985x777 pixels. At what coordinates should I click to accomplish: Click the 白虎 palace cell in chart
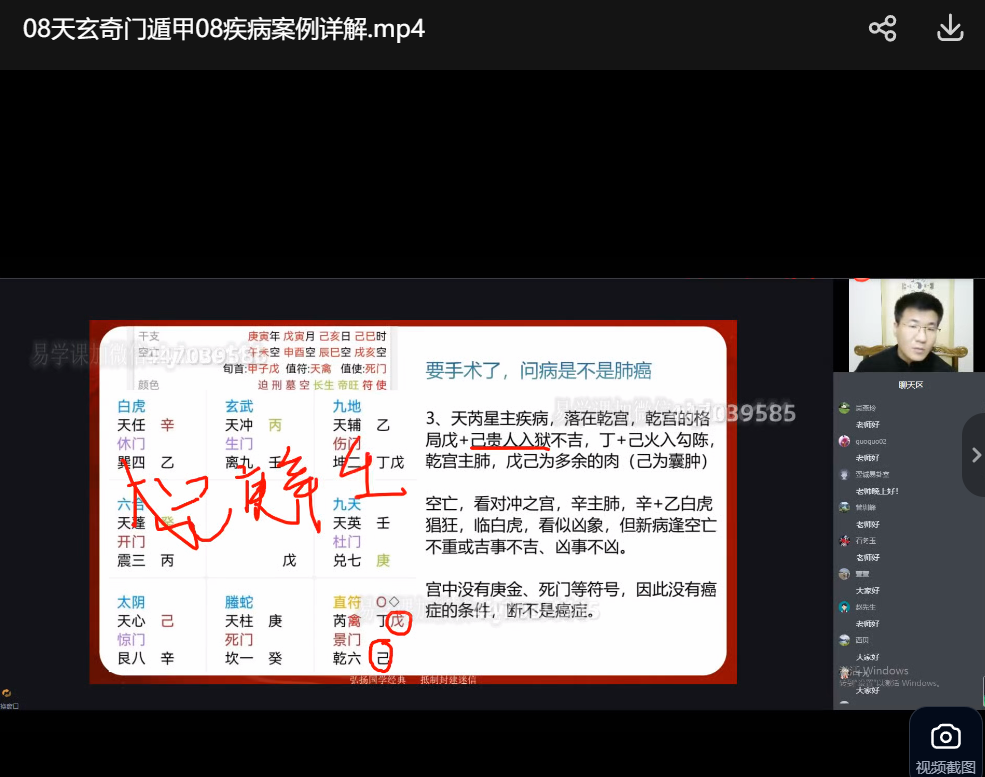click(x=152, y=433)
